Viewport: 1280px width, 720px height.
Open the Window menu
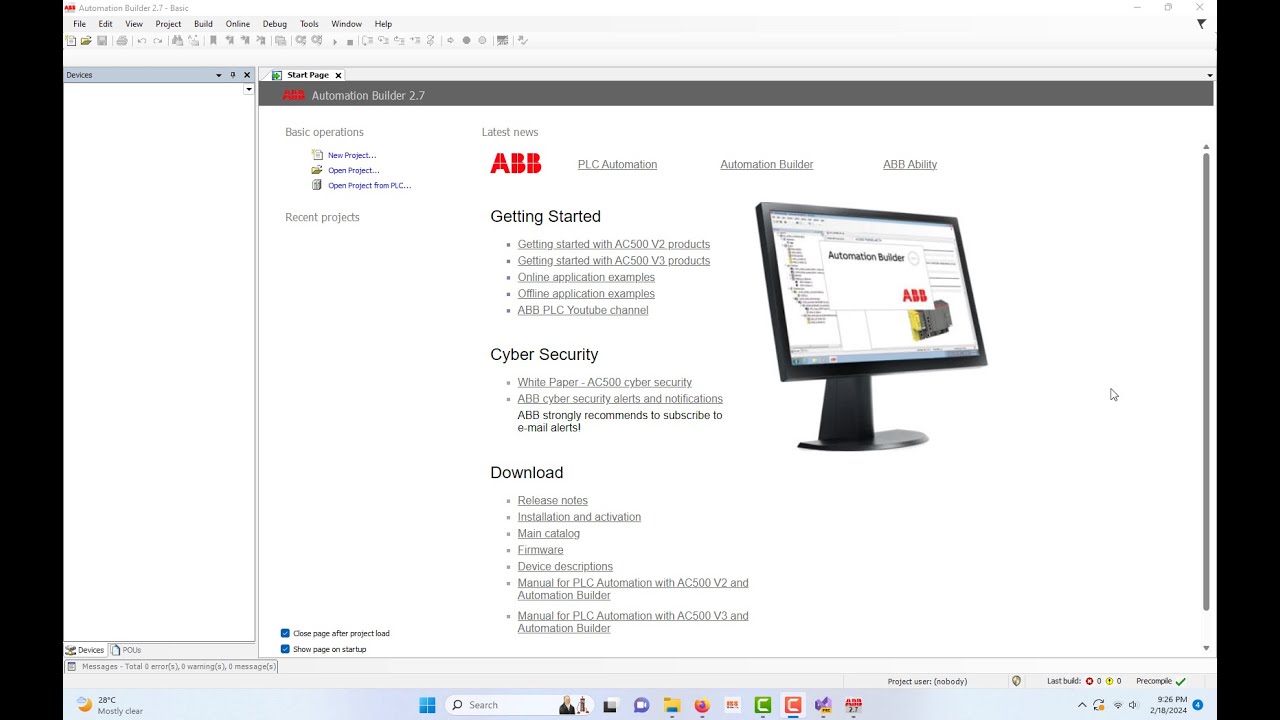pos(346,24)
